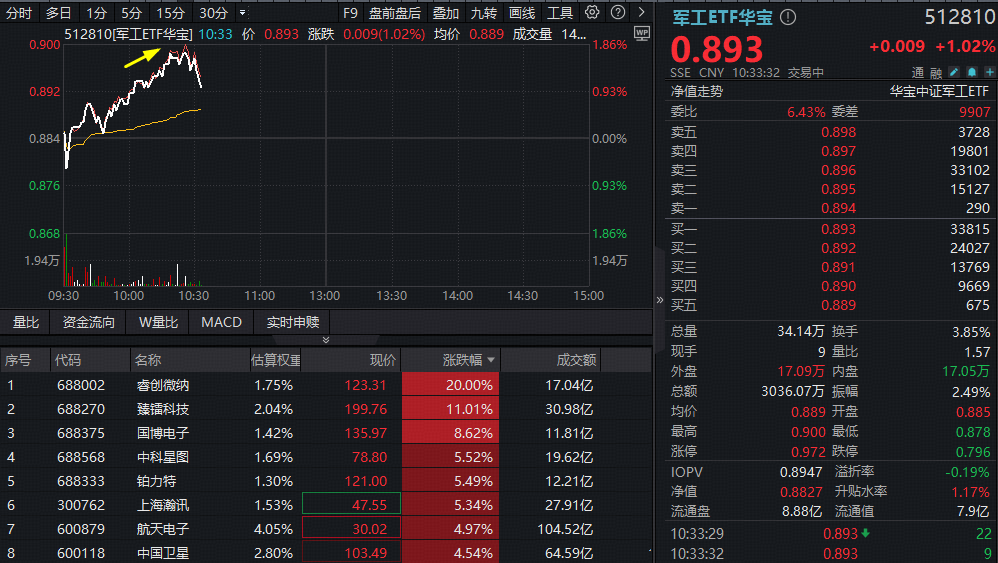
Task: Switch to the 量比 indicator tab
Action: (x=25, y=322)
